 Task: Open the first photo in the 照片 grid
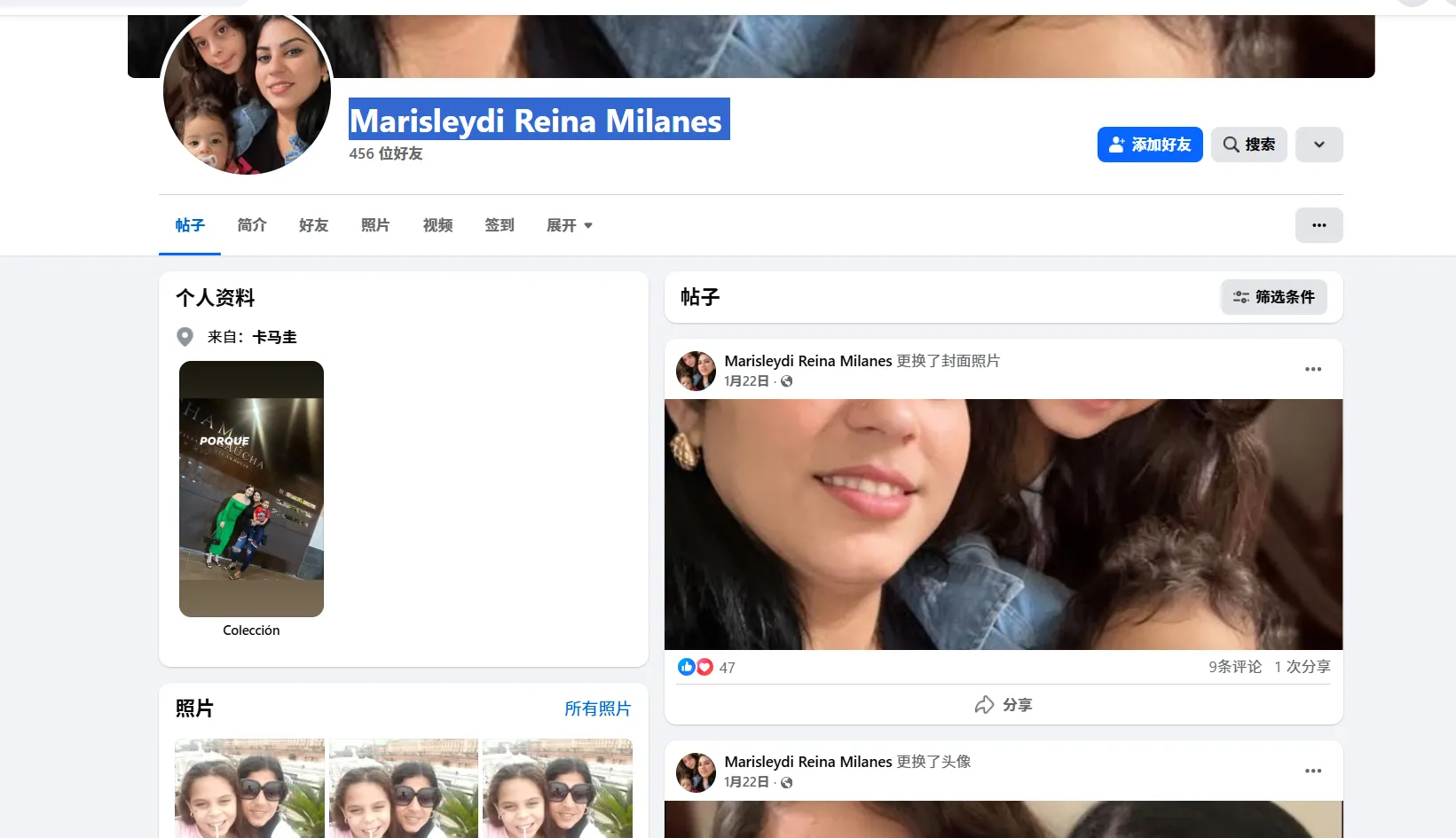[x=250, y=788]
